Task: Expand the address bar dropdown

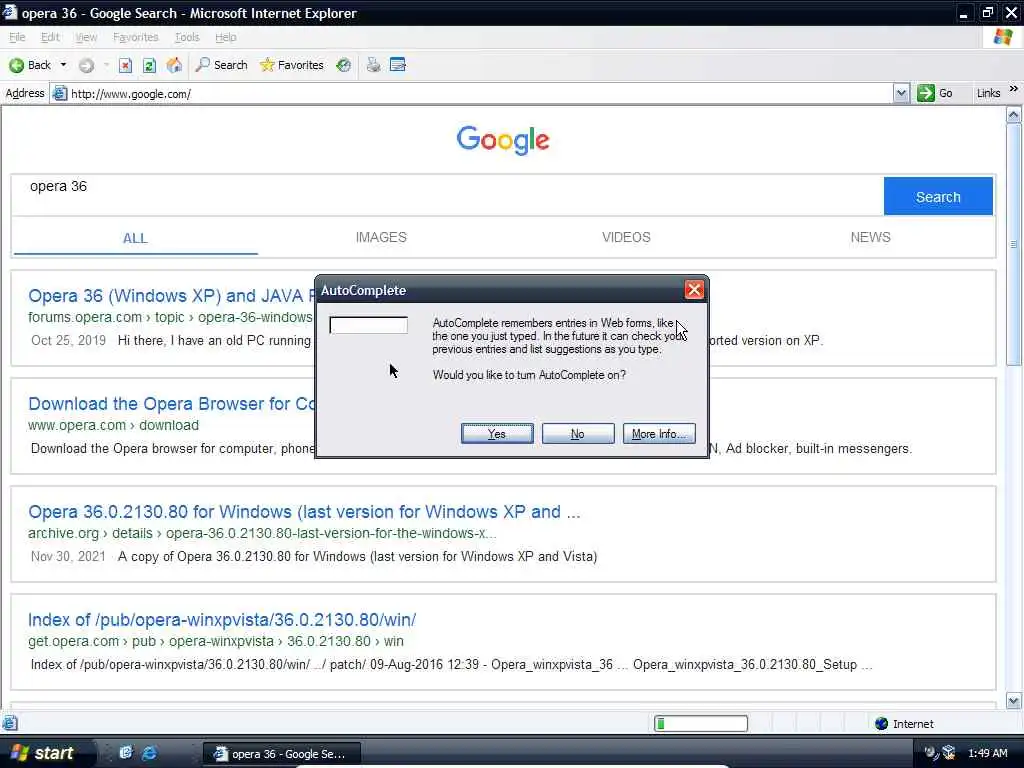Action: click(x=901, y=93)
